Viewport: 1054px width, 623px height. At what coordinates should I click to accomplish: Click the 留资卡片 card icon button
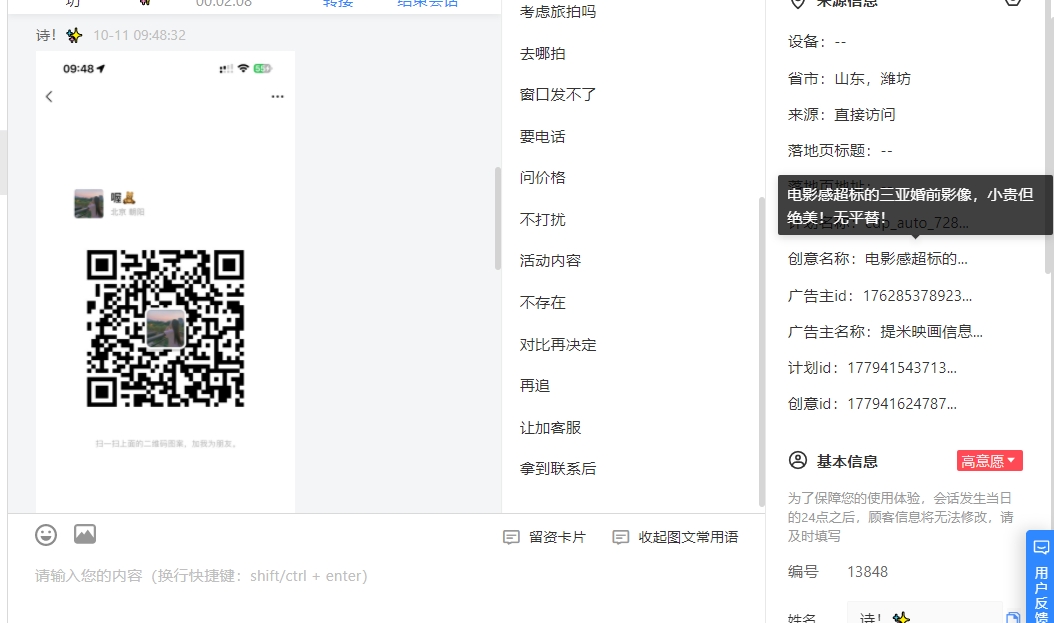click(x=544, y=537)
